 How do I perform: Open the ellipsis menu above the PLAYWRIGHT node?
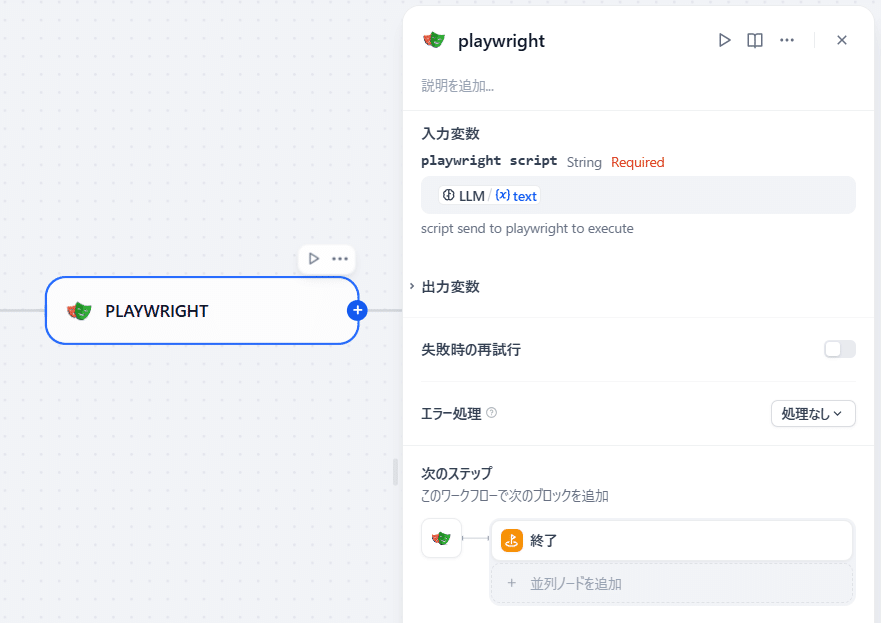[340, 258]
